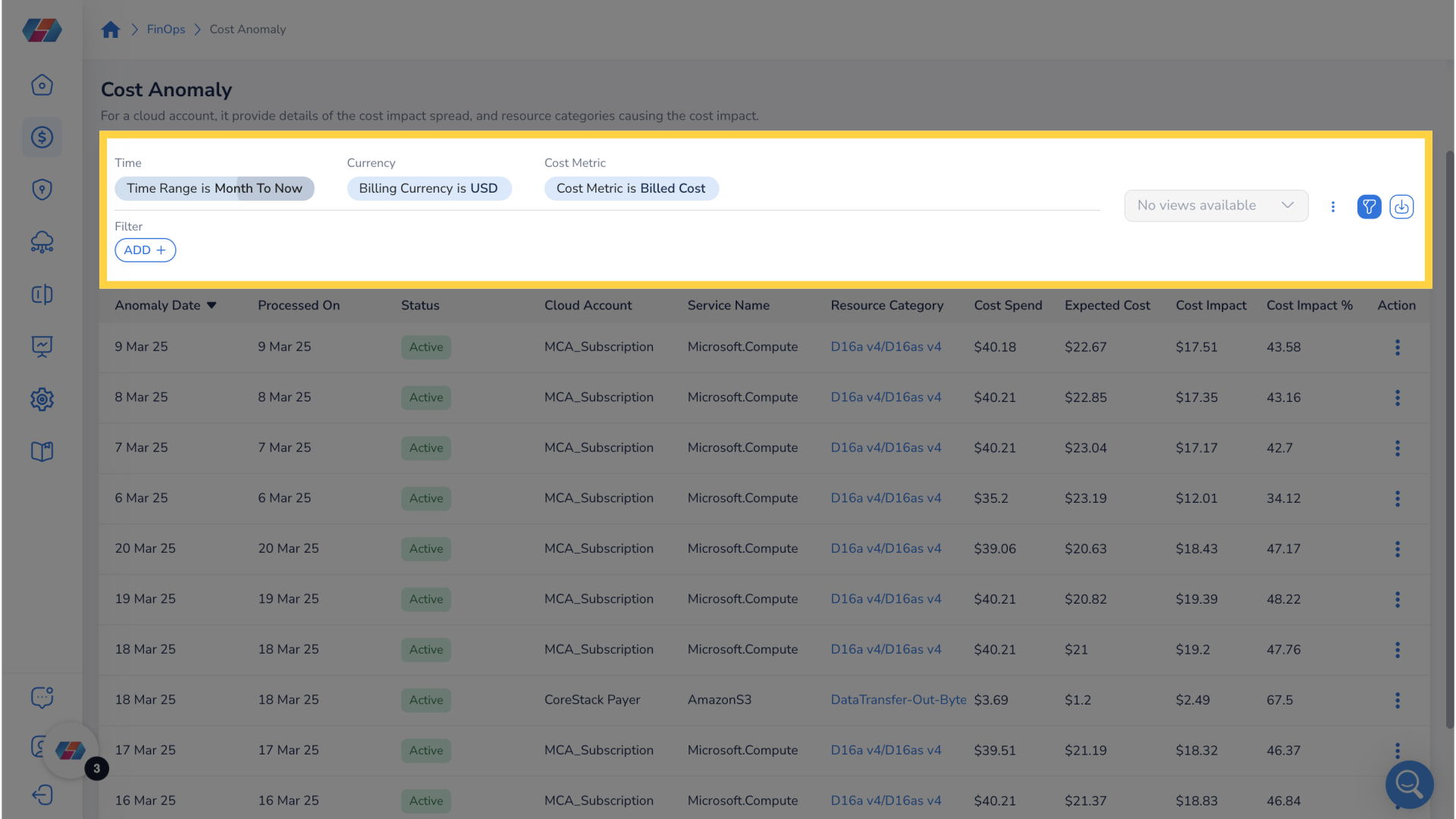This screenshot has height=819, width=1456.
Task: Click the $39.51 cost spend value
Action: coord(994,750)
